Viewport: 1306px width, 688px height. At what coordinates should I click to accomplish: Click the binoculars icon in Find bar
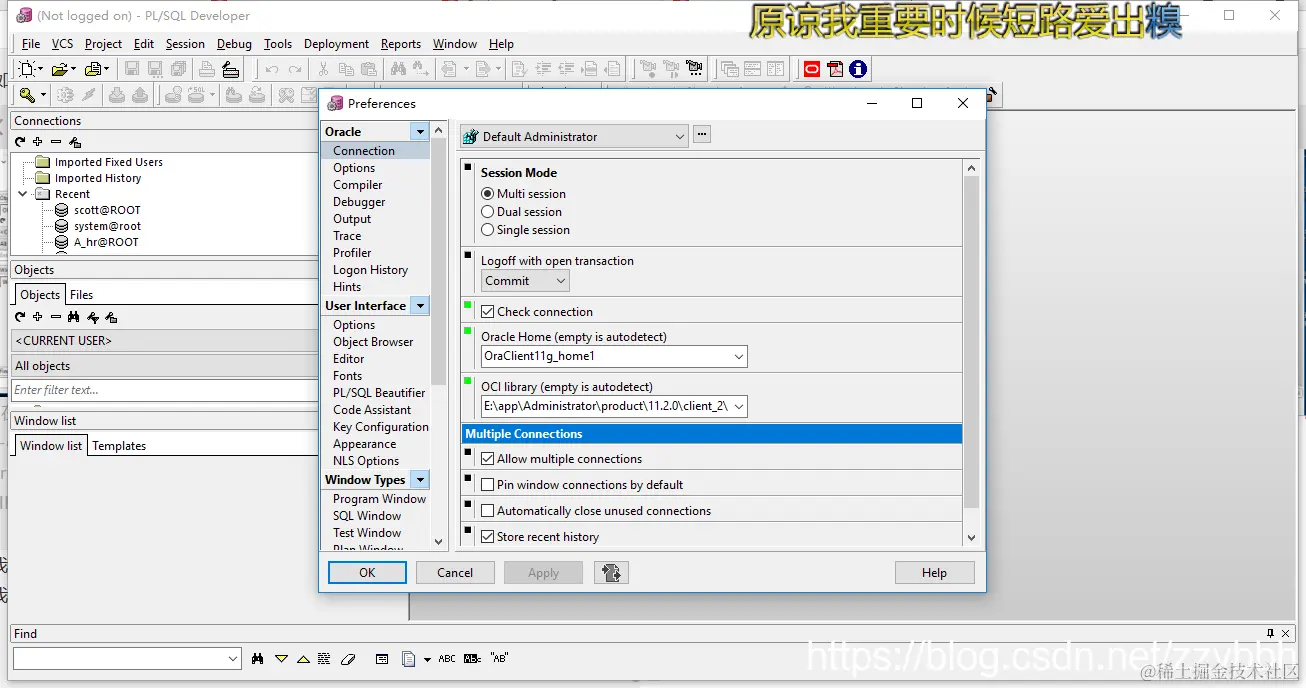click(x=258, y=659)
